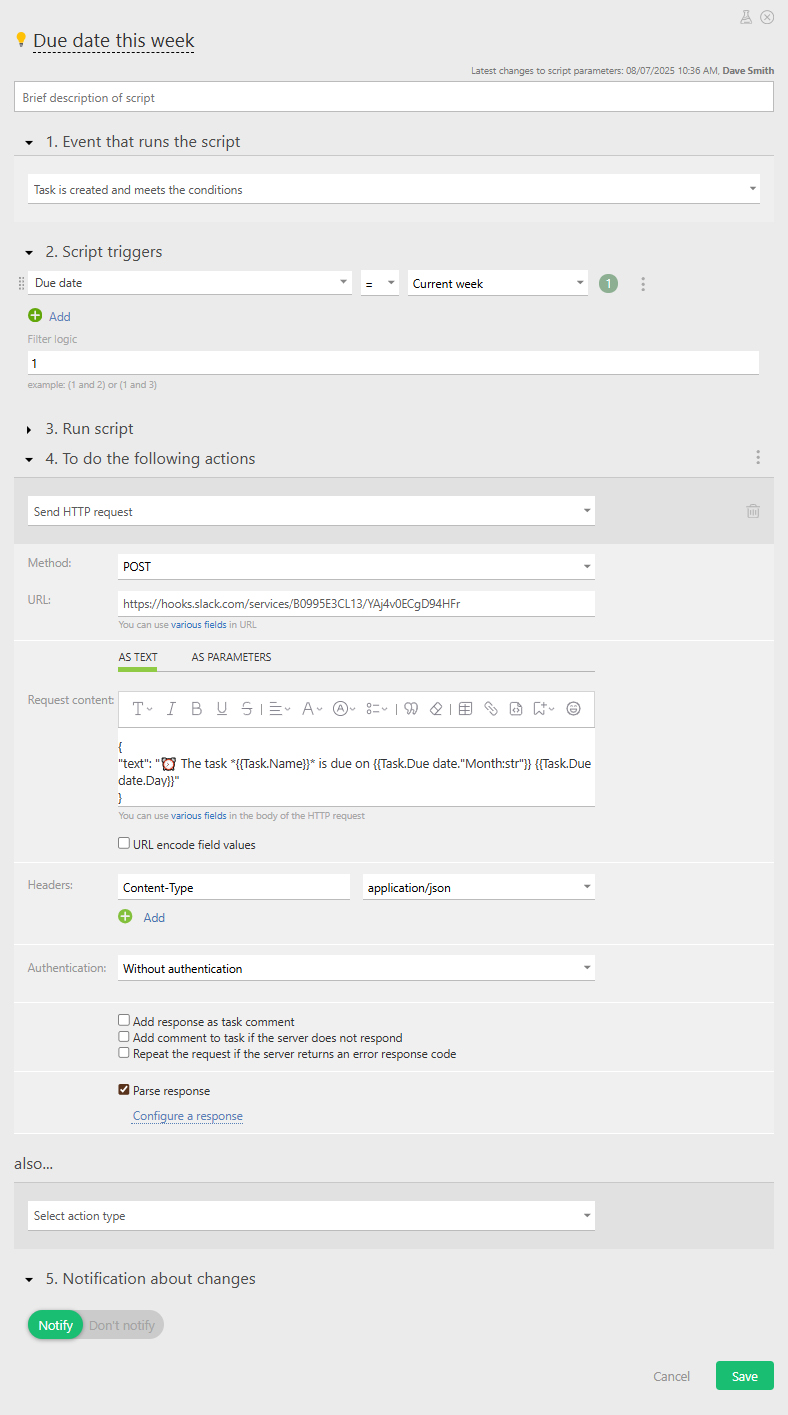The width and height of the screenshot is (788, 1415).
Task: Open the emoji picker in editor
Action: coord(573,709)
